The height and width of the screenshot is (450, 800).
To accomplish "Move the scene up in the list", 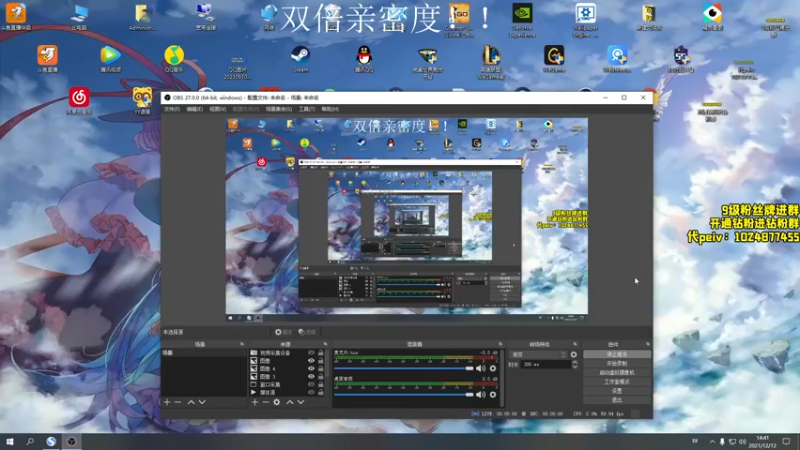I will pyautogui.click(x=191, y=402).
